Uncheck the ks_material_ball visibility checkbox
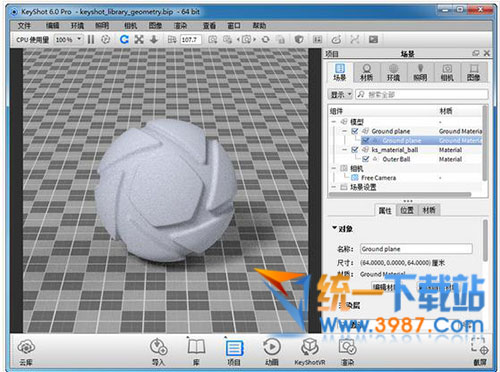Screen dimensions: 500x372 point(355,150)
